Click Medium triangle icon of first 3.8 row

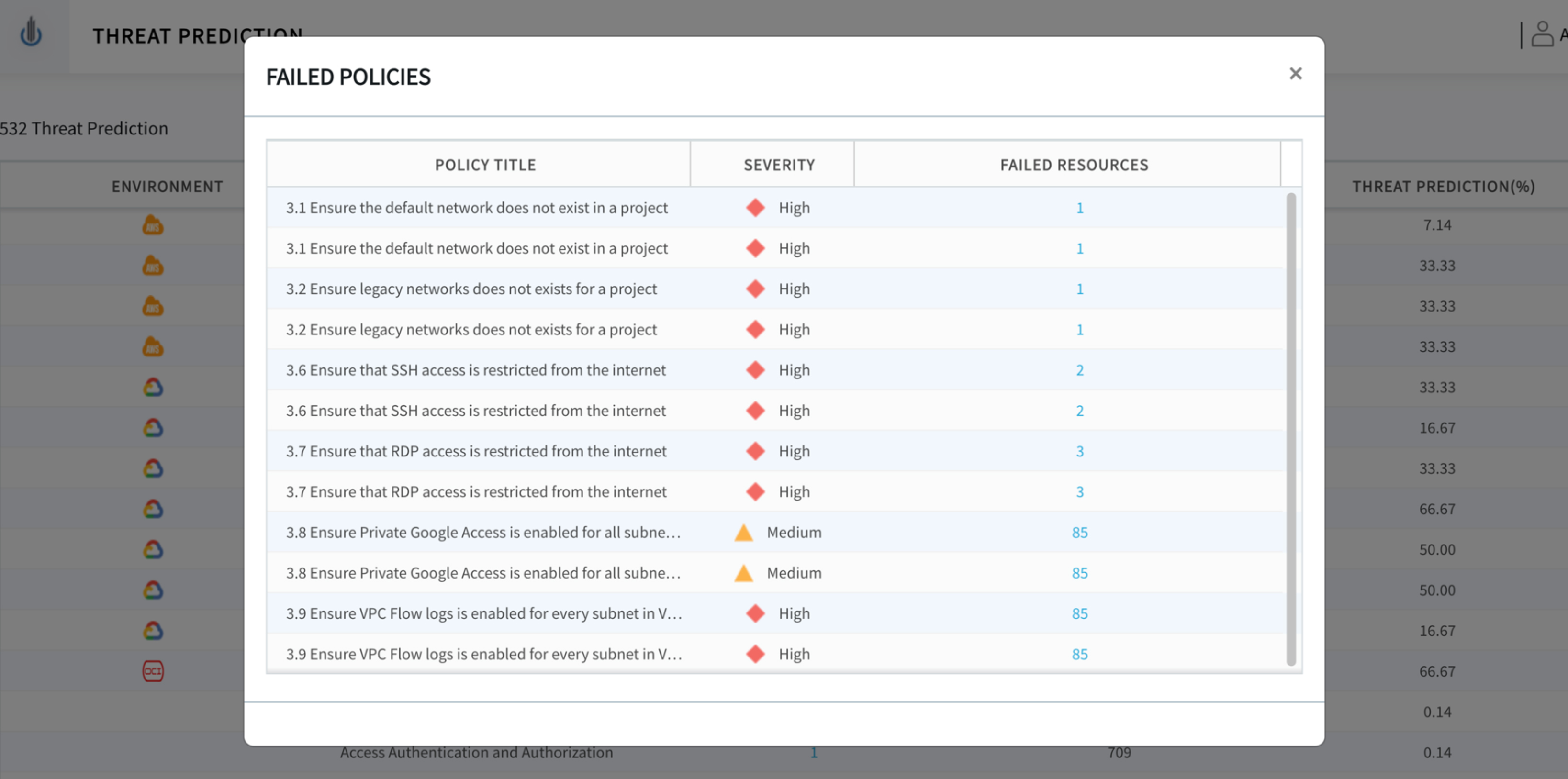[x=744, y=533]
